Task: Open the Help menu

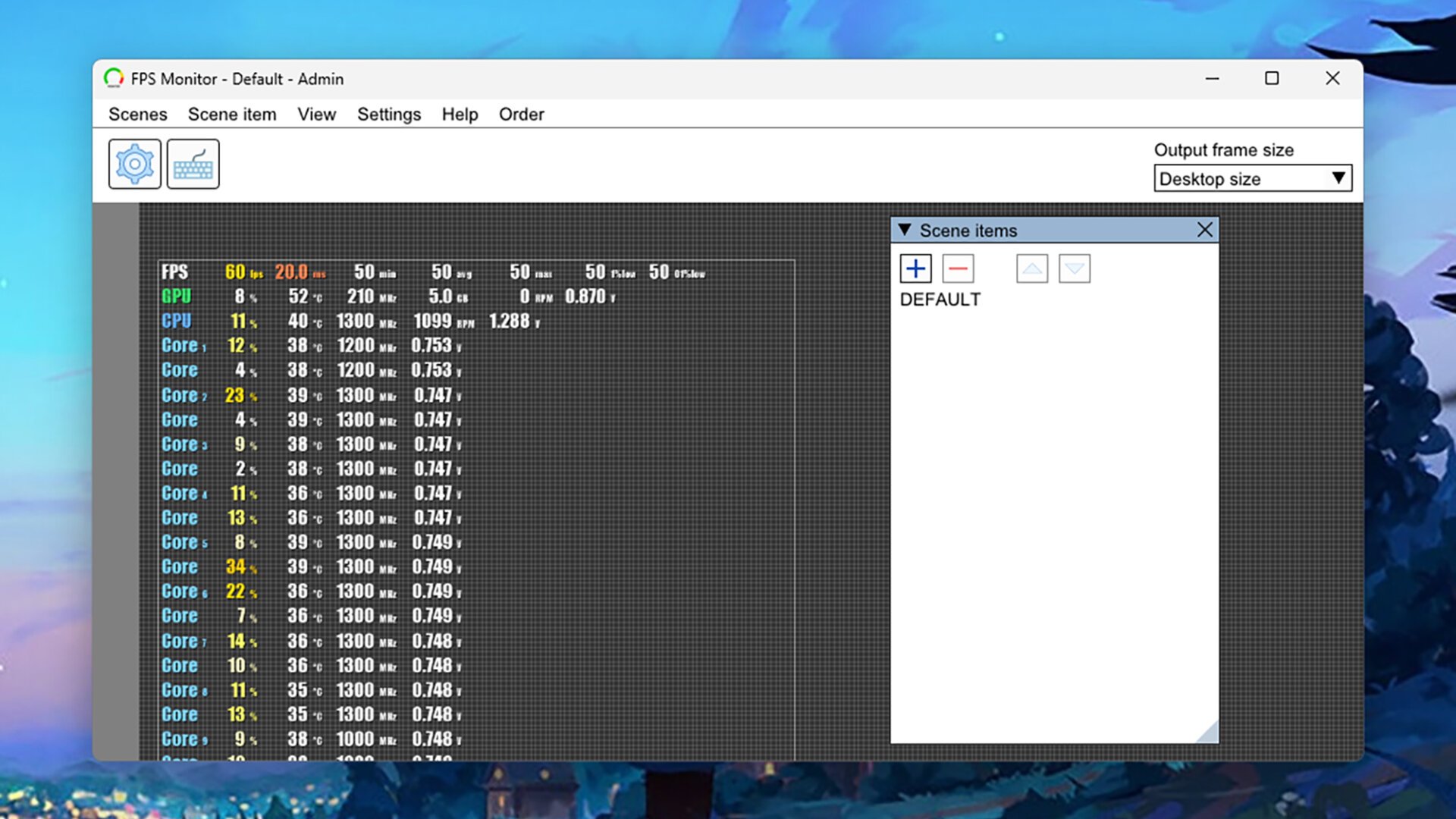Action: [x=459, y=113]
